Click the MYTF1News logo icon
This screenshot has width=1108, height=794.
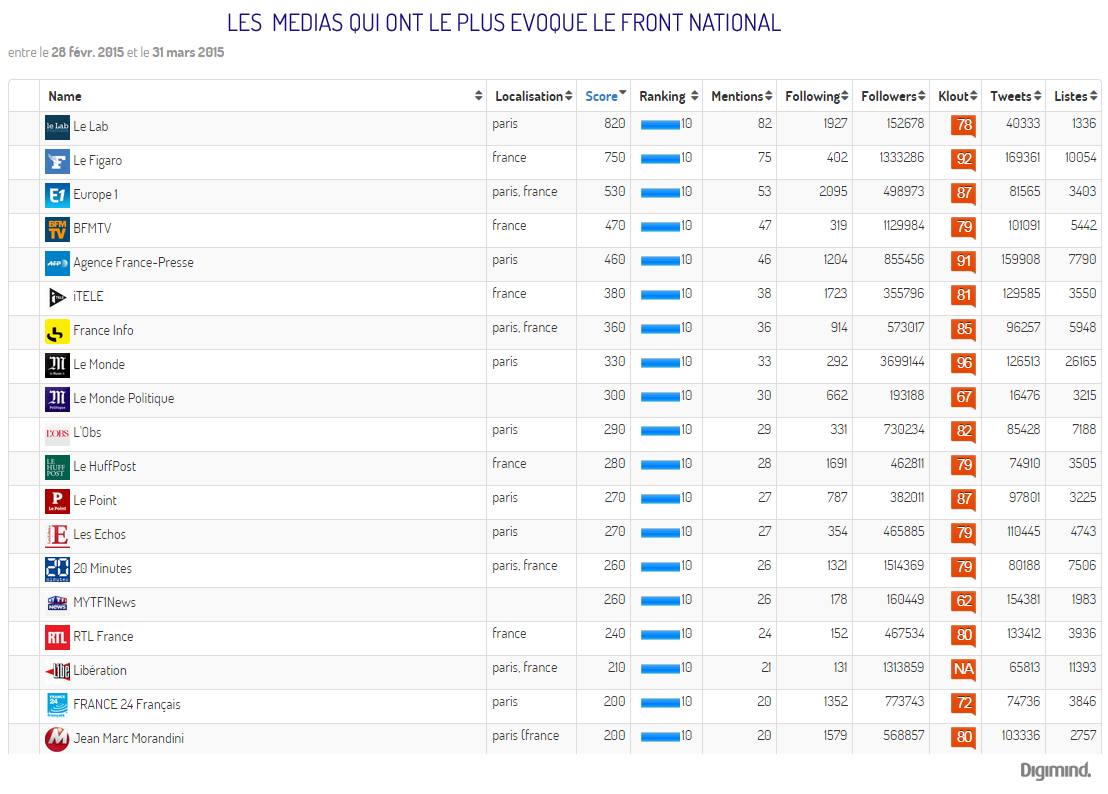coord(57,603)
